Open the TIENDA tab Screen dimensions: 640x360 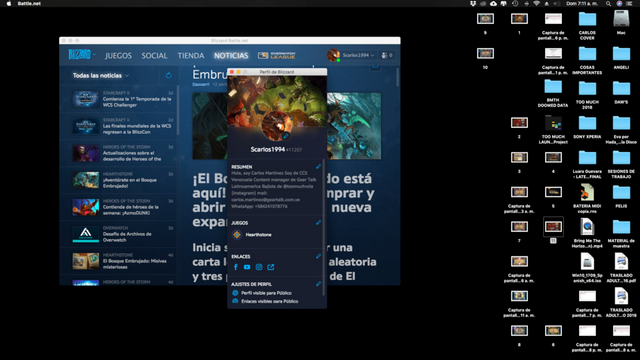(191, 56)
